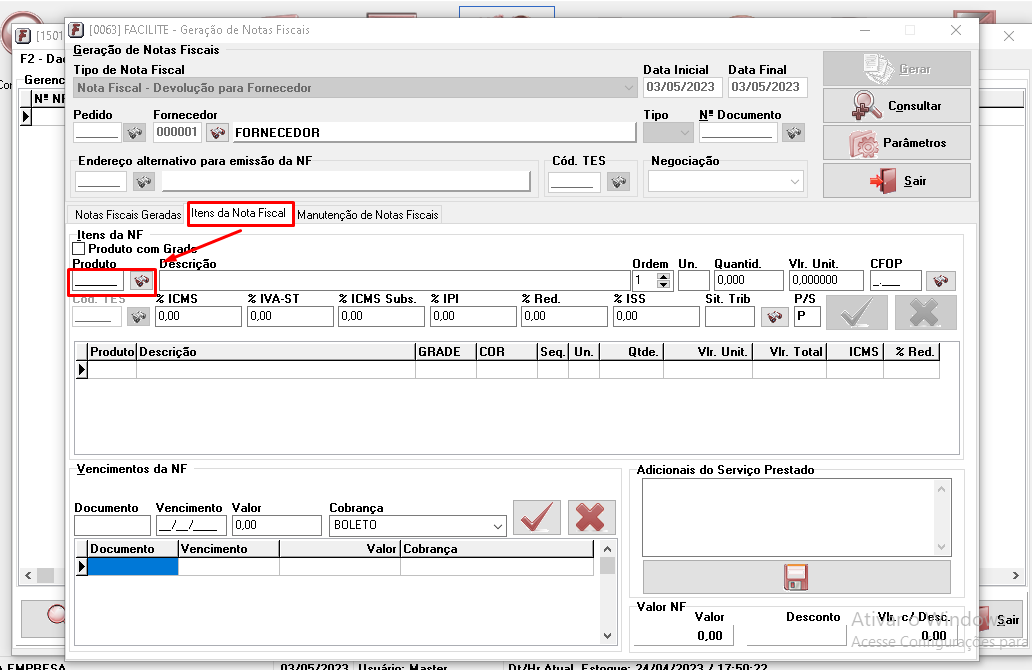This screenshot has height=670, width=1032.
Task: Click the Consultar button
Action: (896, 105)
